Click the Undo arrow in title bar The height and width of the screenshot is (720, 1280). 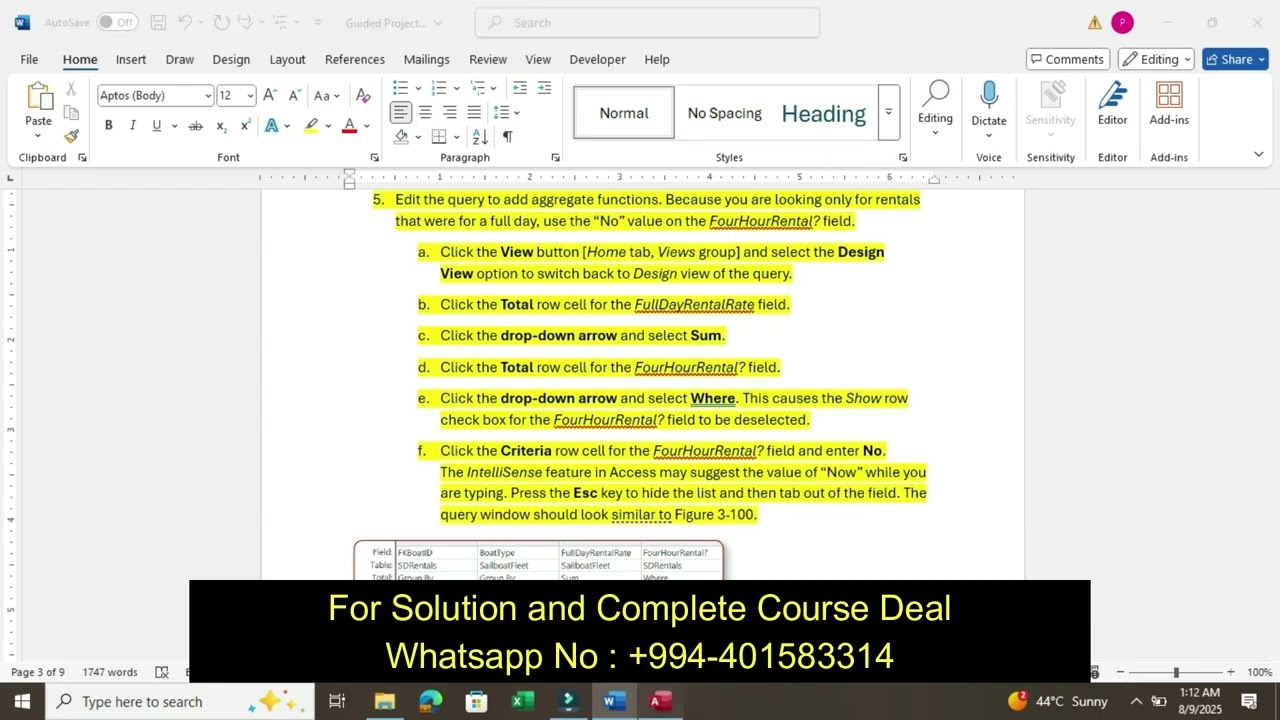pyautogui.click(x=184, y=22)
